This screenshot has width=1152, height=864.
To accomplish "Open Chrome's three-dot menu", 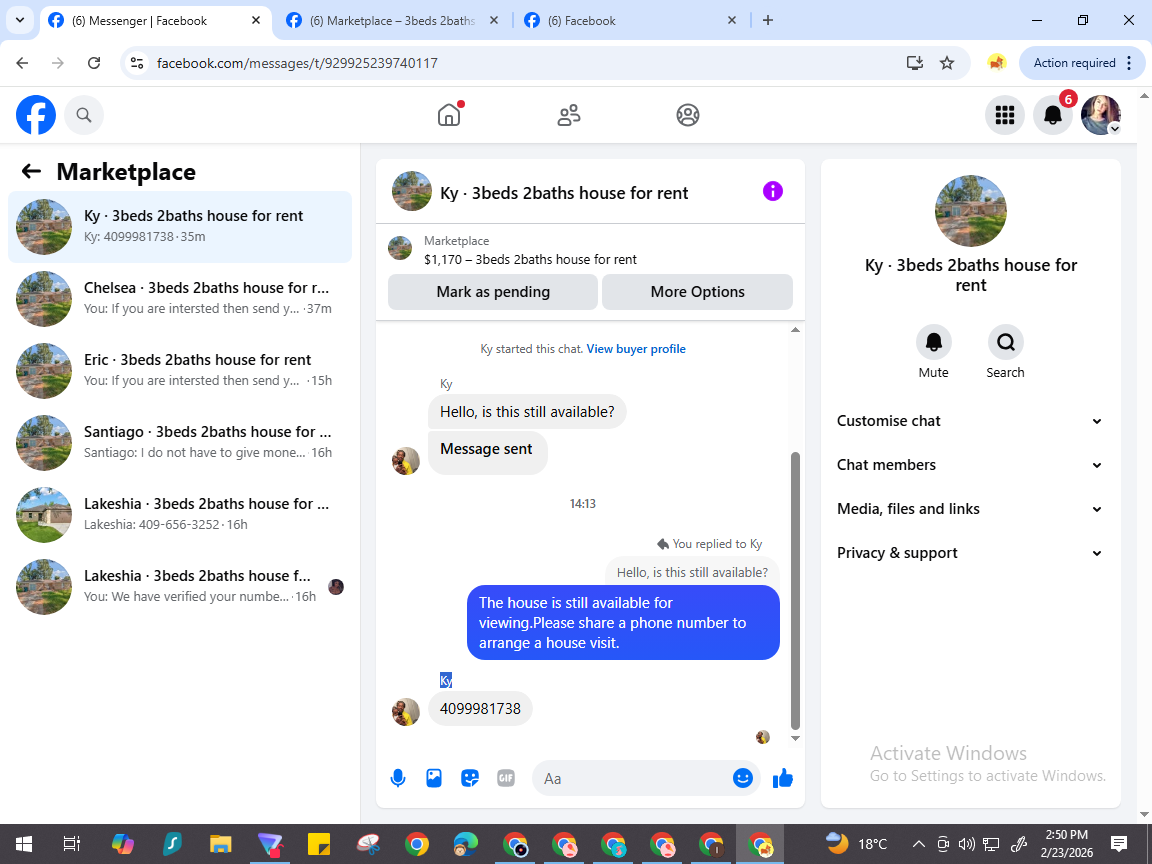I will click(x=1129, y=63).
